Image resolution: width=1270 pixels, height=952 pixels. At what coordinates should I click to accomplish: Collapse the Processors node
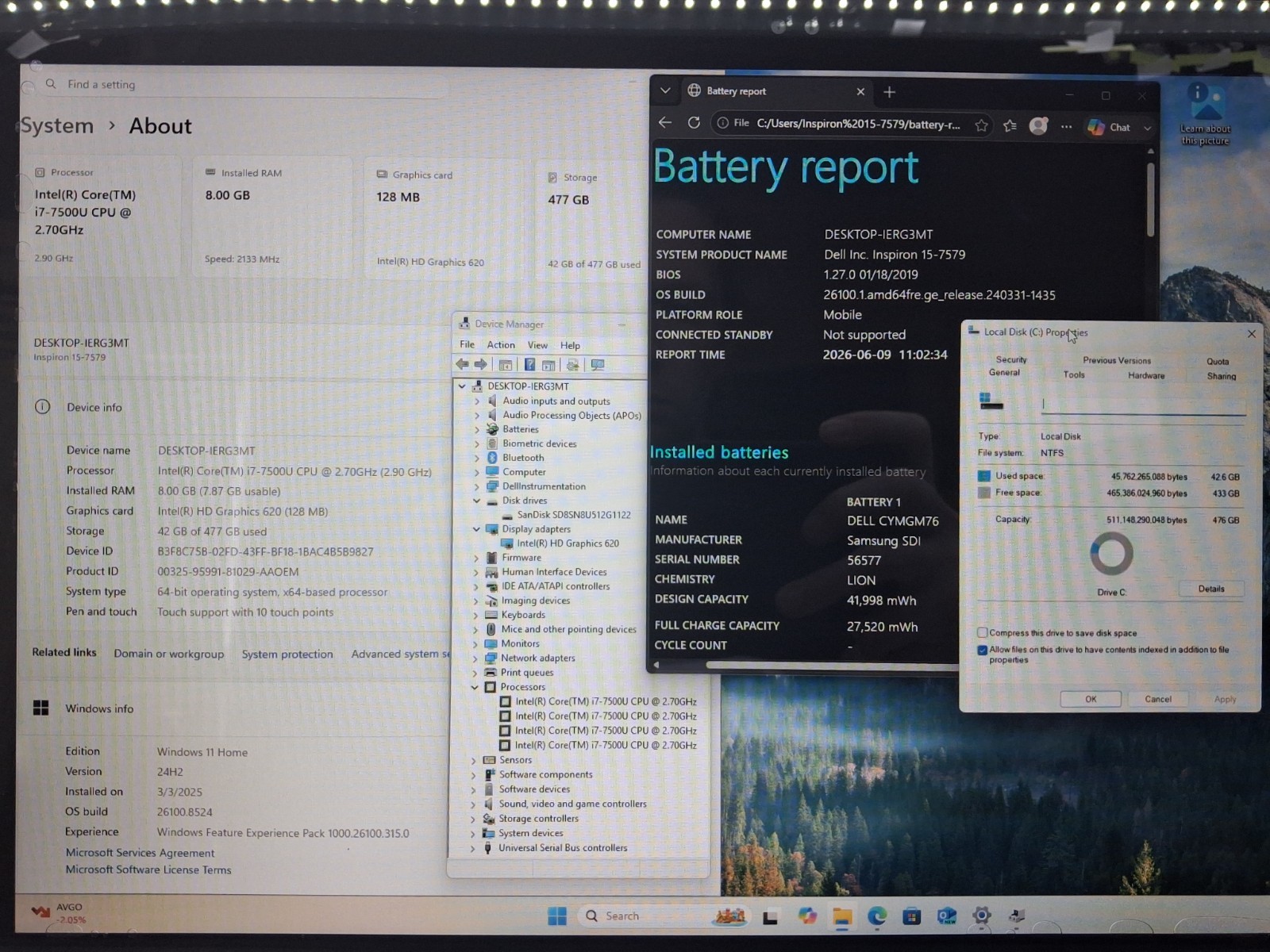[475, 687]
